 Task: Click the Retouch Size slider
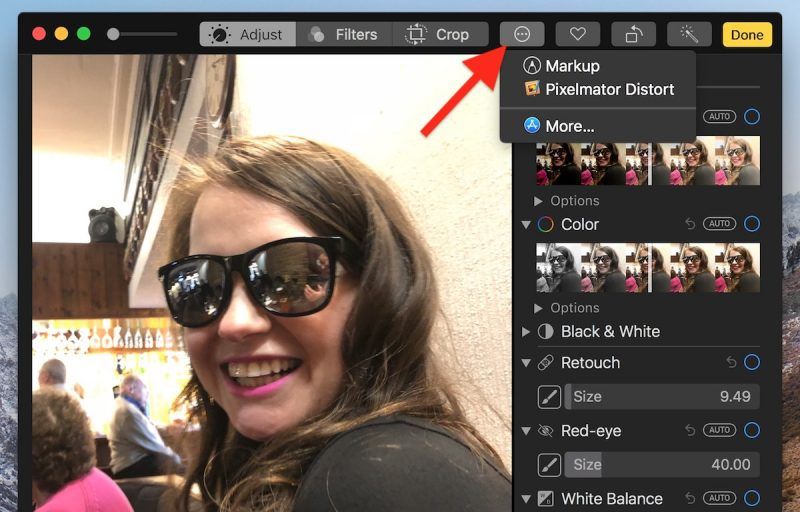click(661, 396)
